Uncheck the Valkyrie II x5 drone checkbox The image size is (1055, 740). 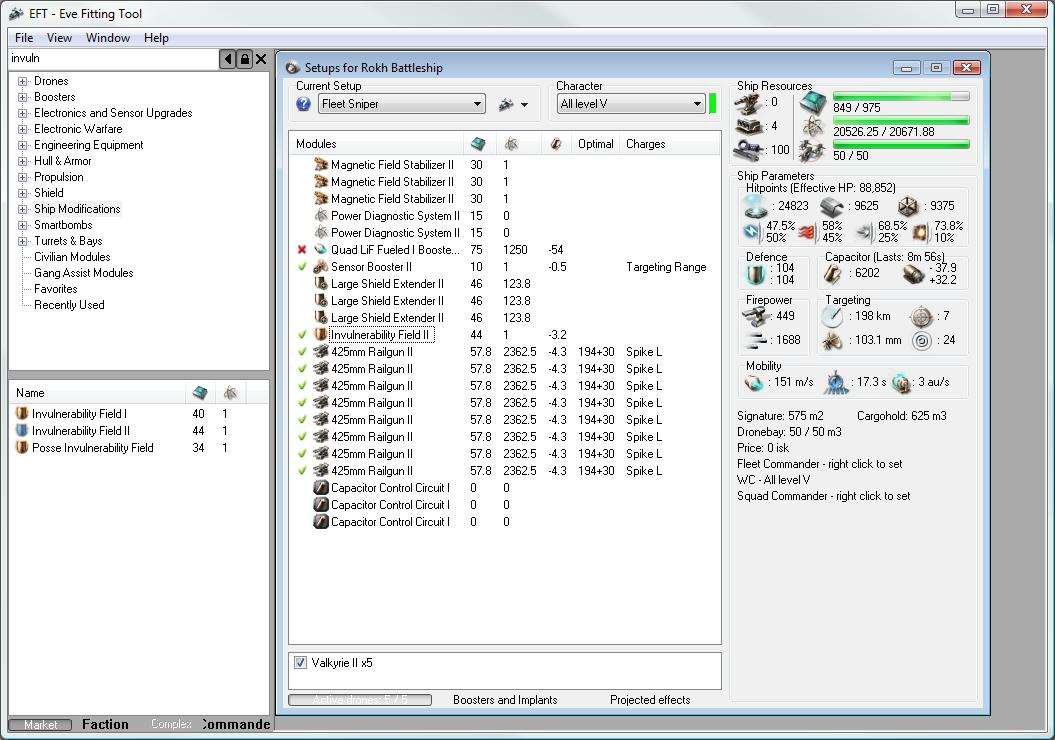[x=301, y=663]
